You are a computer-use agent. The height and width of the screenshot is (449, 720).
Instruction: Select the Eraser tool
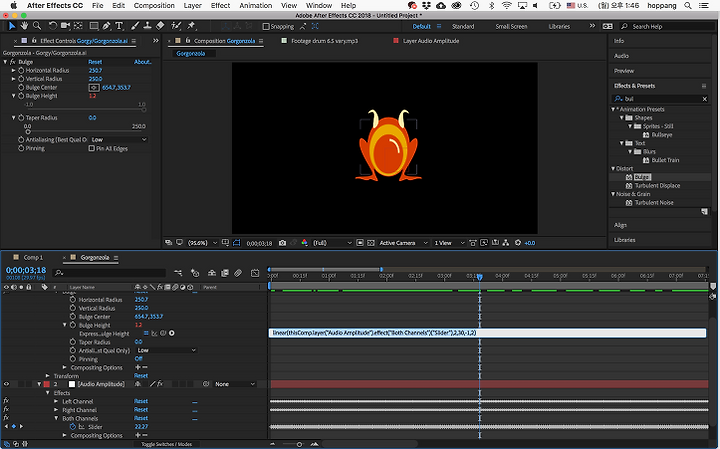[160, 26]
